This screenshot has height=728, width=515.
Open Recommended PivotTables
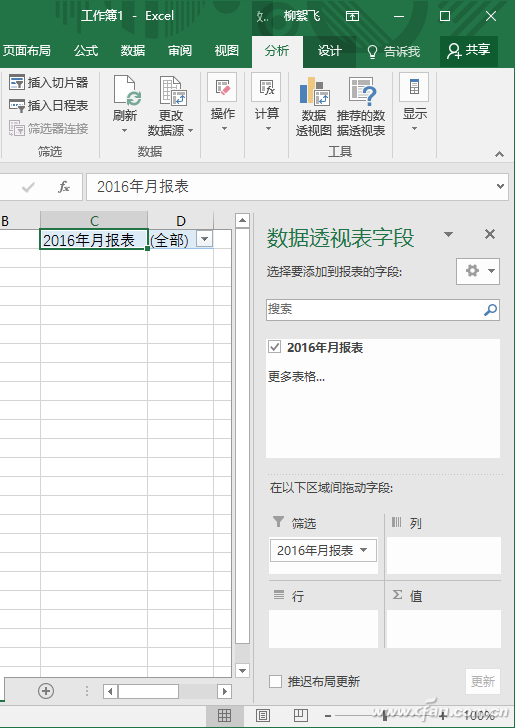click(x=361, y=106)
